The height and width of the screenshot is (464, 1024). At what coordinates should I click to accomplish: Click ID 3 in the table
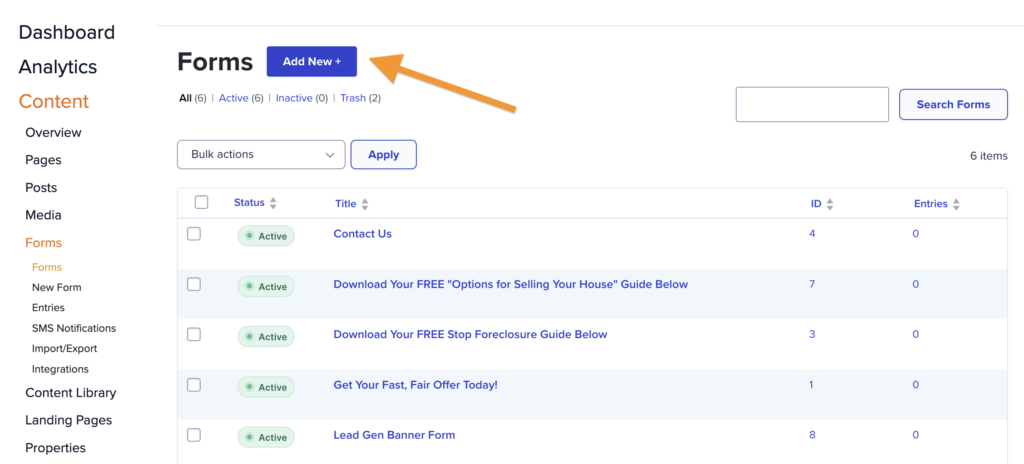[x=812, y=334]
